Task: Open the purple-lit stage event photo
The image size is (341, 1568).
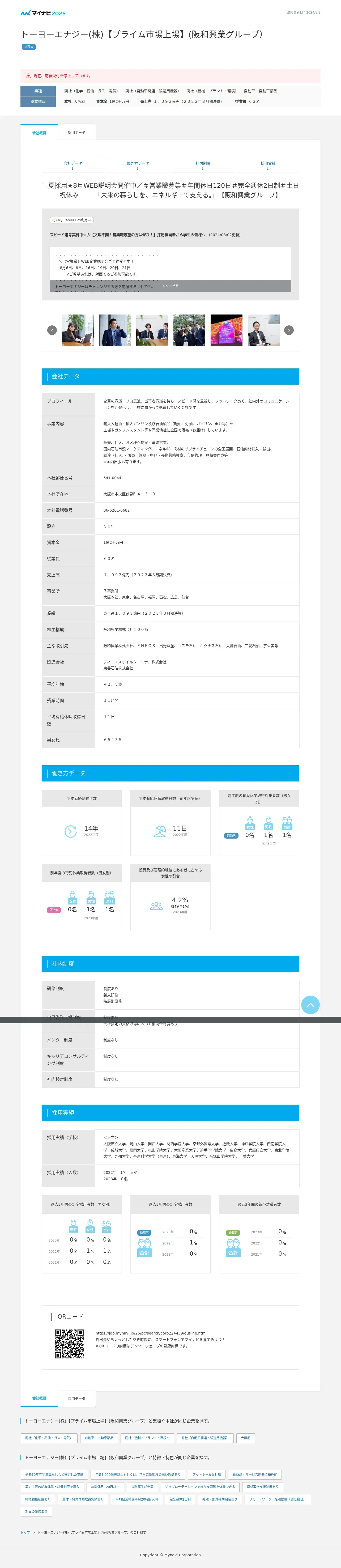Action: coord(227,330)
